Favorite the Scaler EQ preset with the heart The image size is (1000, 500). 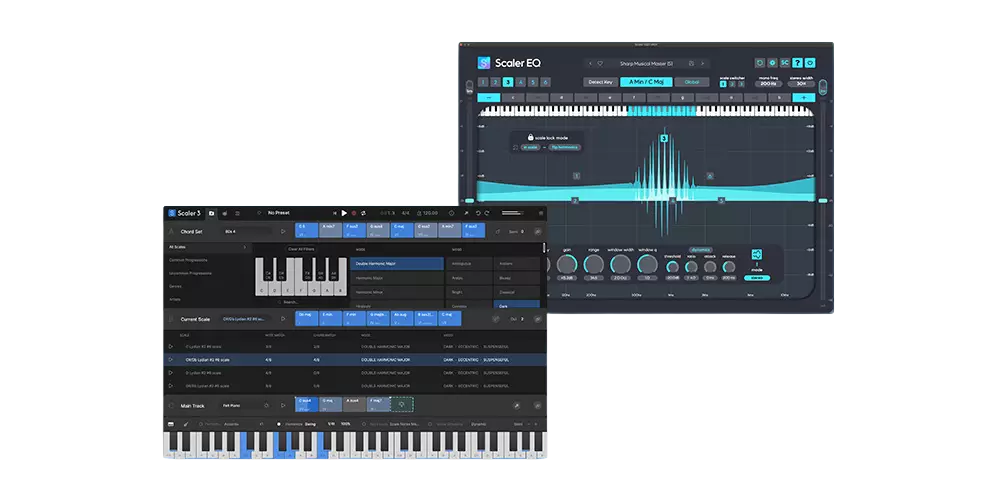pyautogui.click(x=600, y=63)
